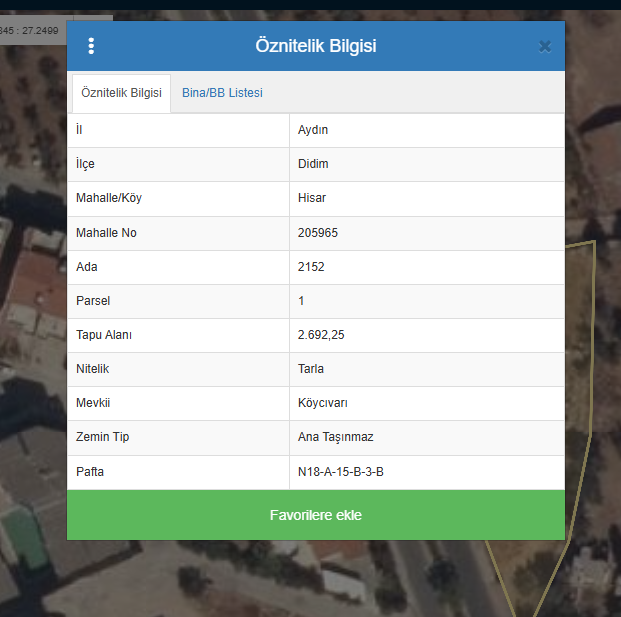Select the Öznitelik Bilgisi tab
The width and height of the screenshot is (621, 617).
121,93
